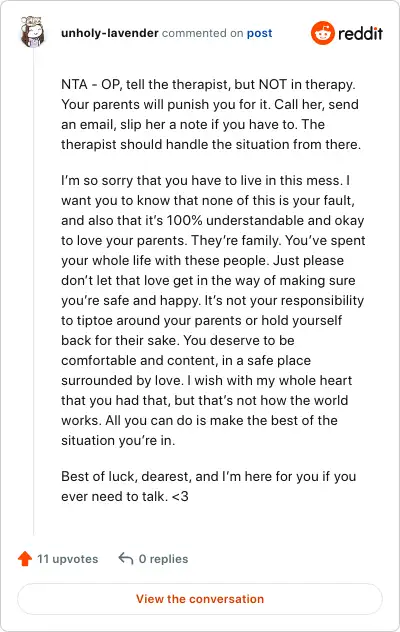
Task: Click the orange upvote arrow icon
Action: tap(25, 559)
